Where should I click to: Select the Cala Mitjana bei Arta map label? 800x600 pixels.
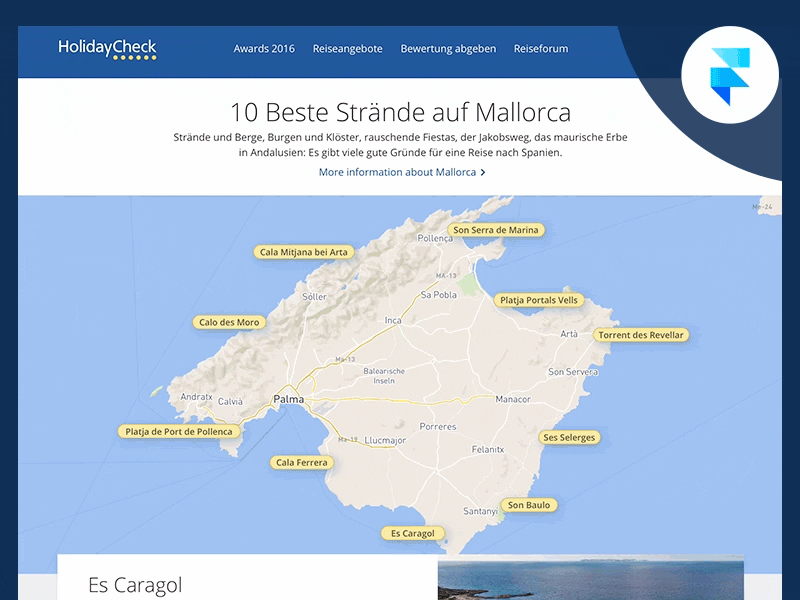tap(304, 252)
